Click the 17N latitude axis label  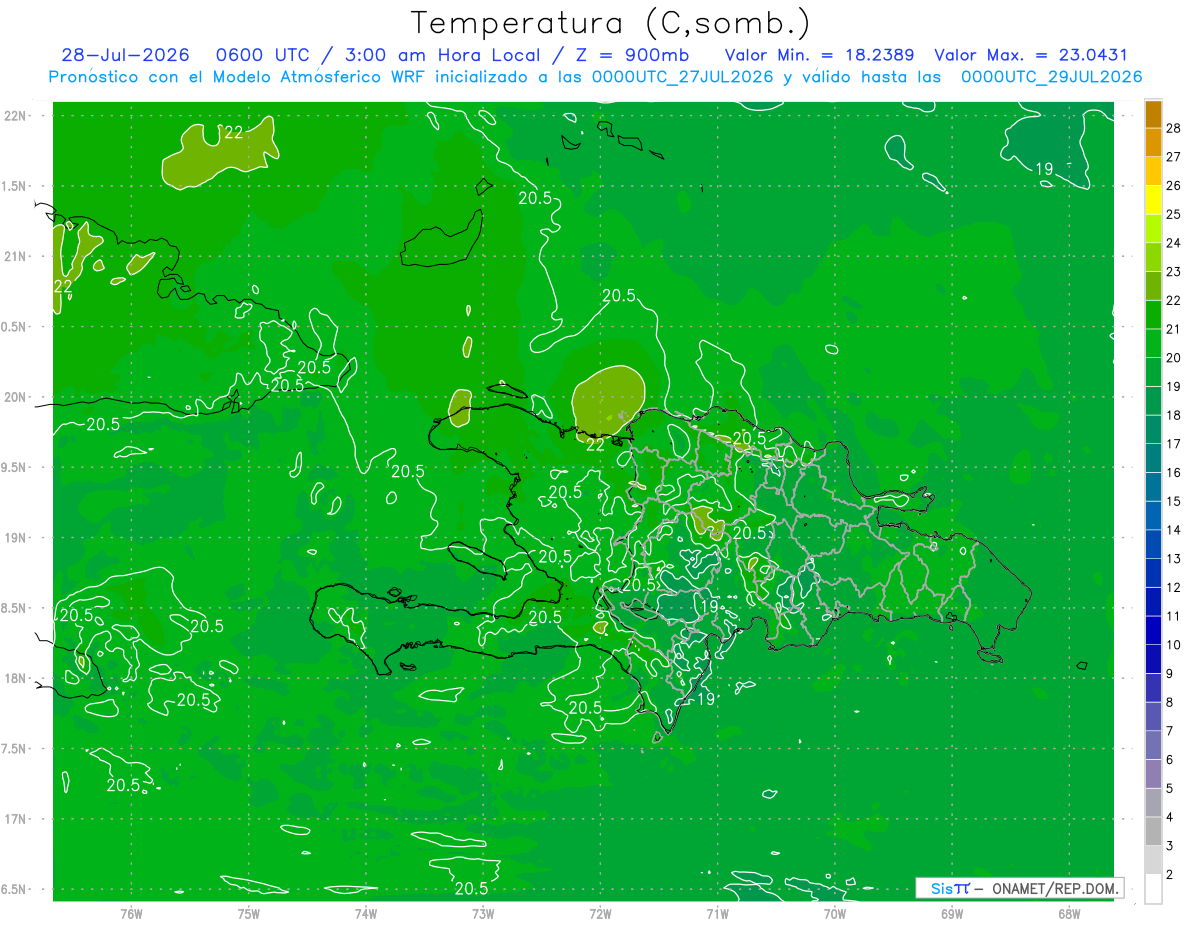(x=15, y=819)
